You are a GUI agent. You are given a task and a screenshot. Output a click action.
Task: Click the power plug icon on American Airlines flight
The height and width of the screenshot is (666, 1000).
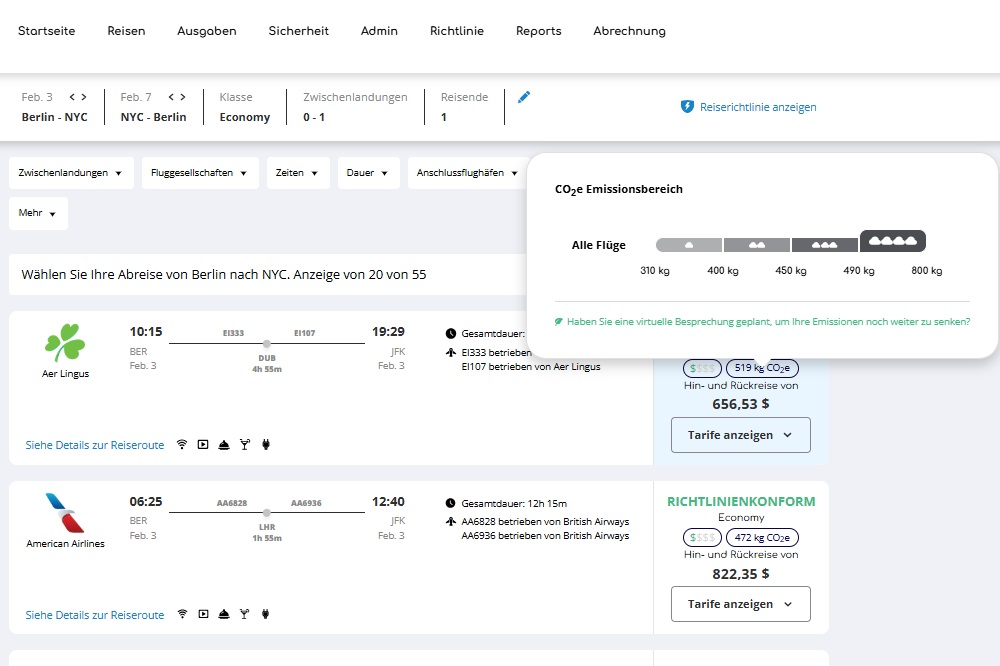click(266, 614)
